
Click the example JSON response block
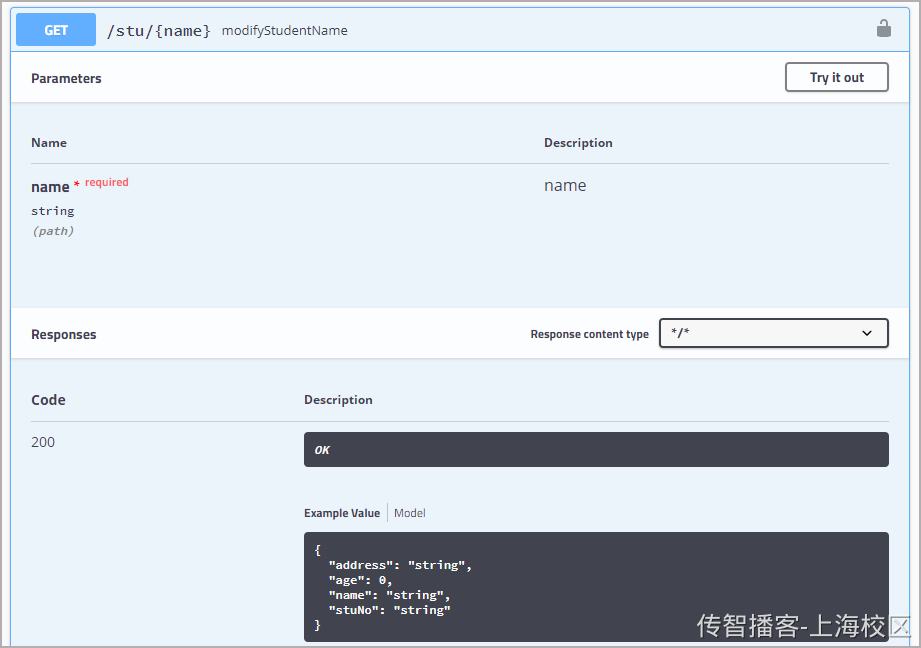click(596, 587)
